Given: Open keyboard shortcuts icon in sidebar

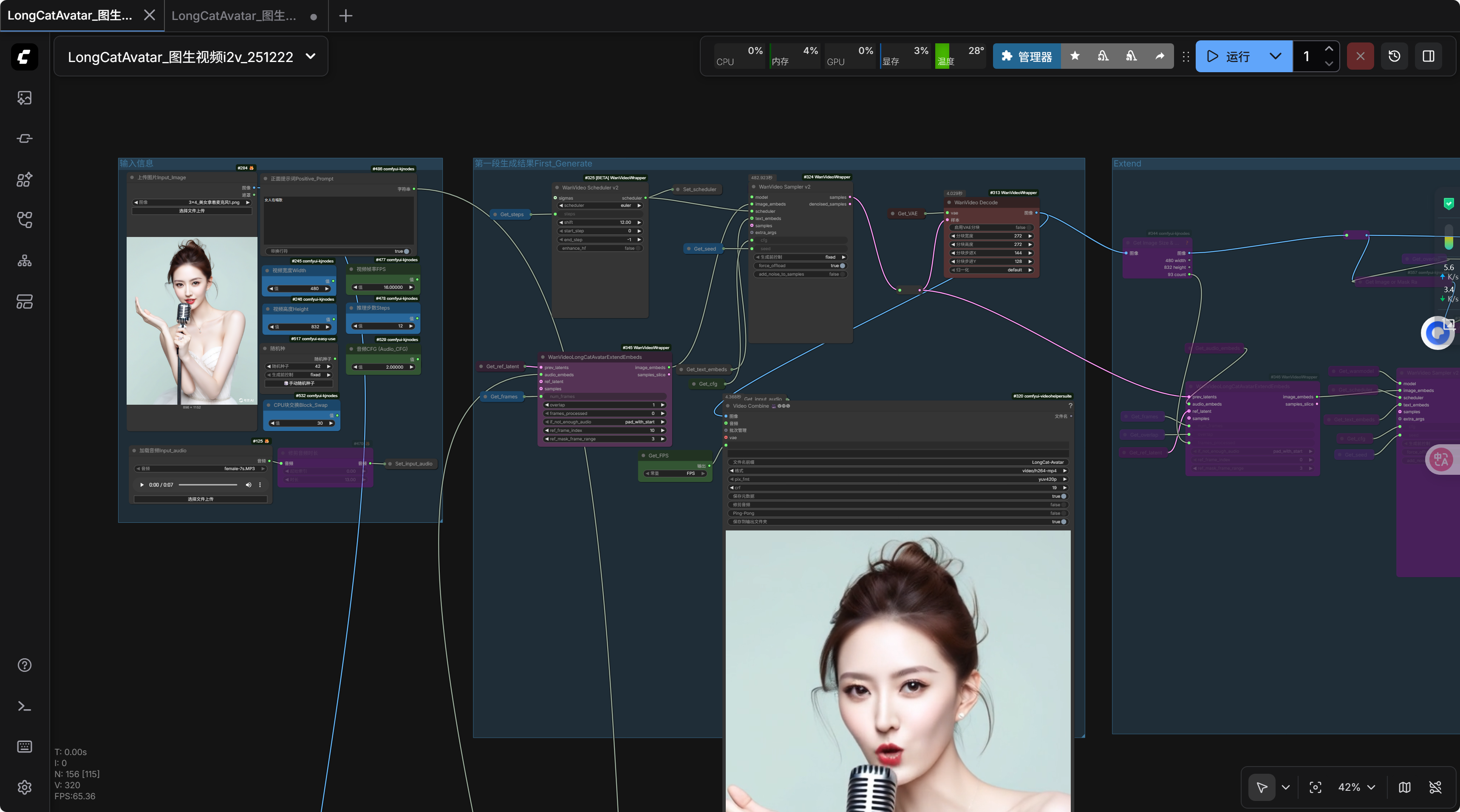Looking at the screenshot, I should pos(24,746).
